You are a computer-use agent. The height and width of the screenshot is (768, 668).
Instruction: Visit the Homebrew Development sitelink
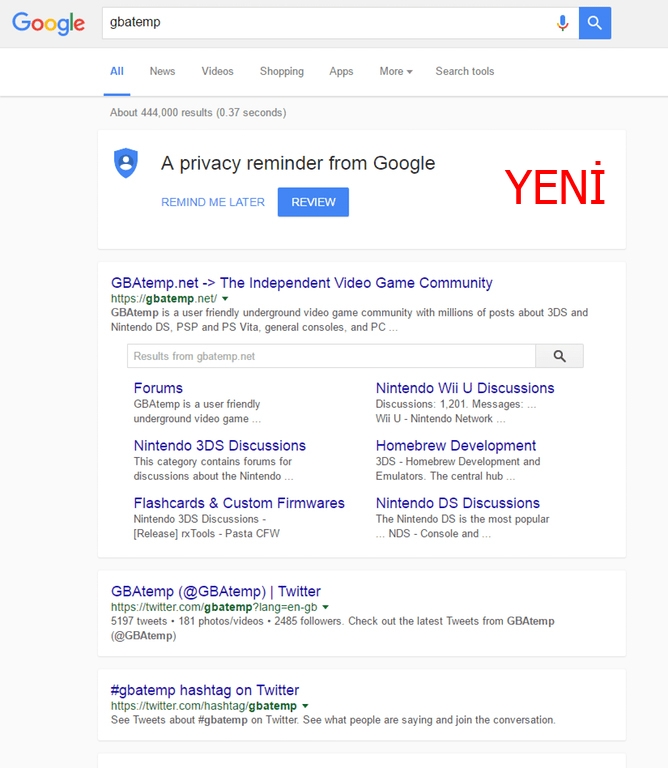coord(456,446)
